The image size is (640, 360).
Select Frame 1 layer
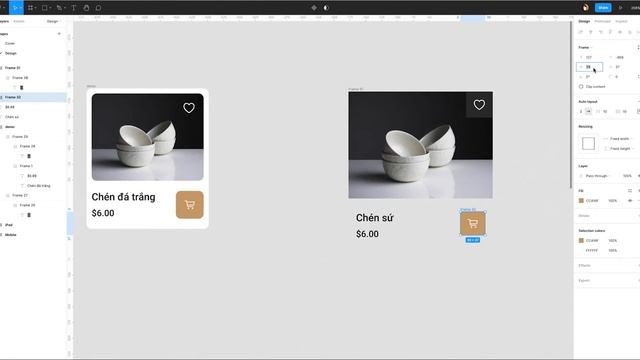[26, 166]
